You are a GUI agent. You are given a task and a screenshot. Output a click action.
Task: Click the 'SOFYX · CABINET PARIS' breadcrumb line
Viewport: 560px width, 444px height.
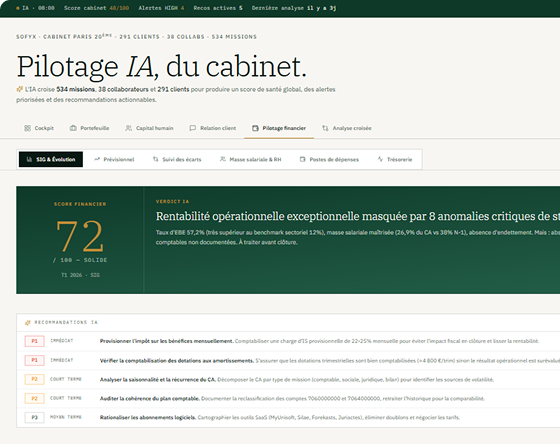point(136,36)
